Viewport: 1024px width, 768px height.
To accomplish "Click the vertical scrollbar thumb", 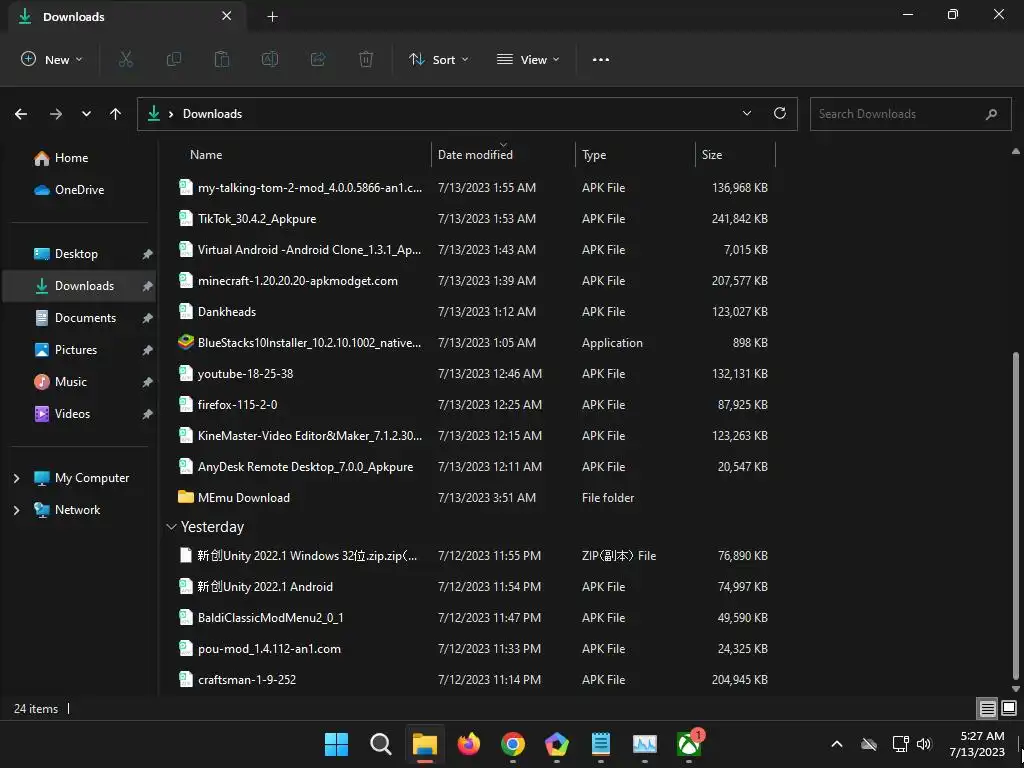I will click(1016, 516).
